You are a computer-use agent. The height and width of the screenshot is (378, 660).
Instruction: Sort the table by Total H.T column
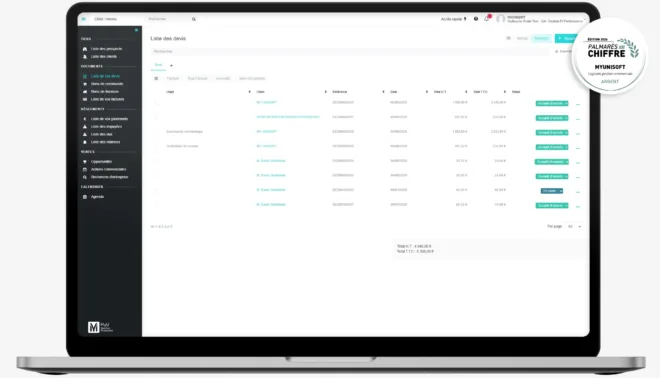(x=466, y=92)
